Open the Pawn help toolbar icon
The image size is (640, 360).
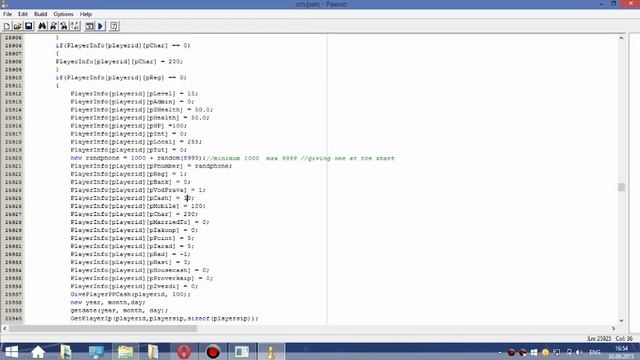point(114,26)
